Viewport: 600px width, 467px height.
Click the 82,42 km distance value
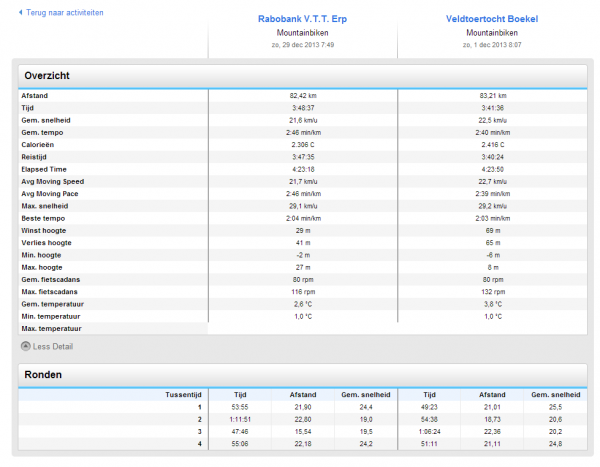point(302,96)
